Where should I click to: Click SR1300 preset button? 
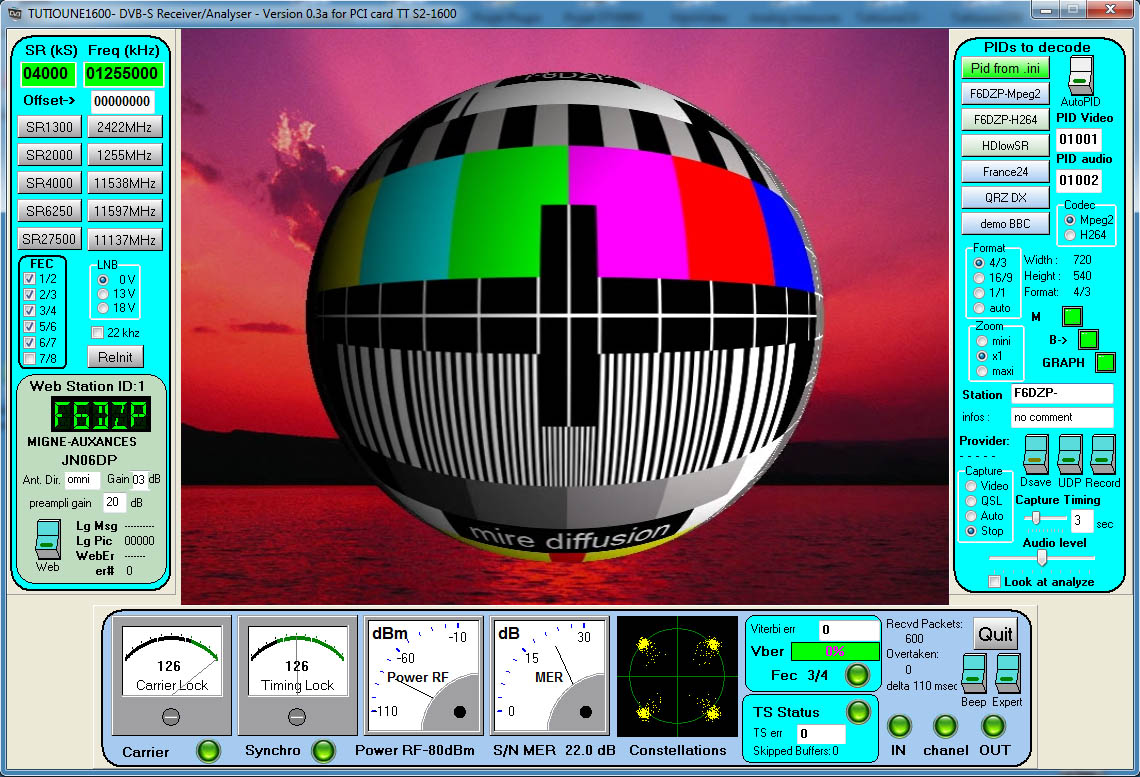[49, 127]
